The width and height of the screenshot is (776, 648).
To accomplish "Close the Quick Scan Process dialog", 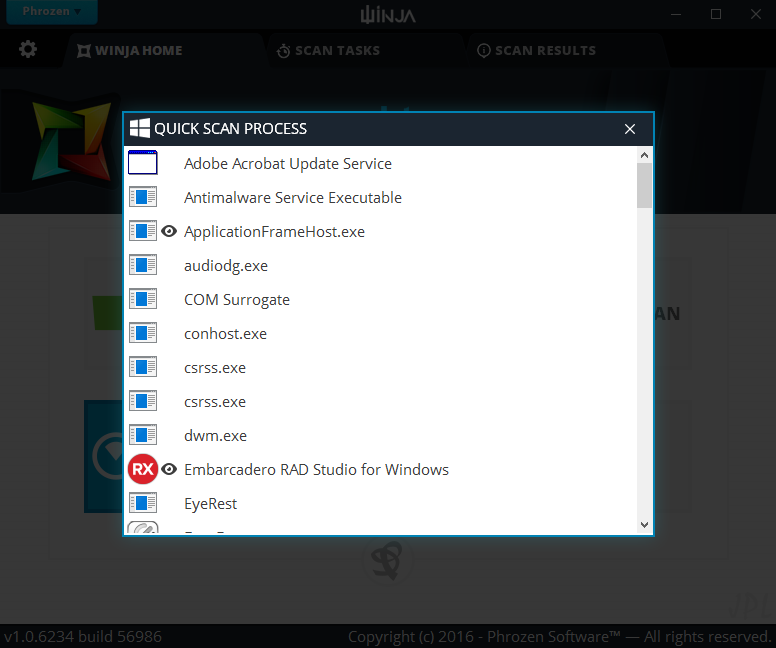I will pyautogui.click(x=630, y=129).
